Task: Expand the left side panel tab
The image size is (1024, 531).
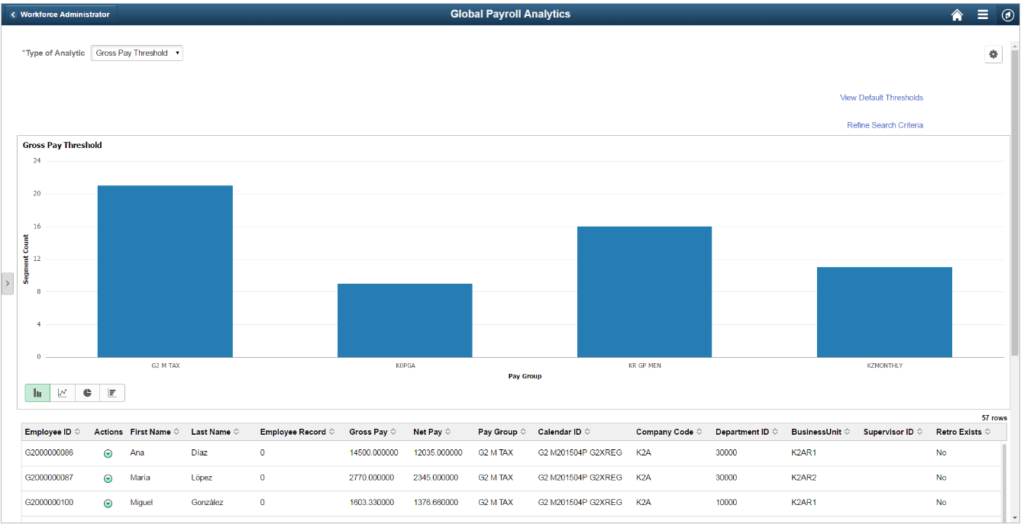Action: [x=7, y=283]
